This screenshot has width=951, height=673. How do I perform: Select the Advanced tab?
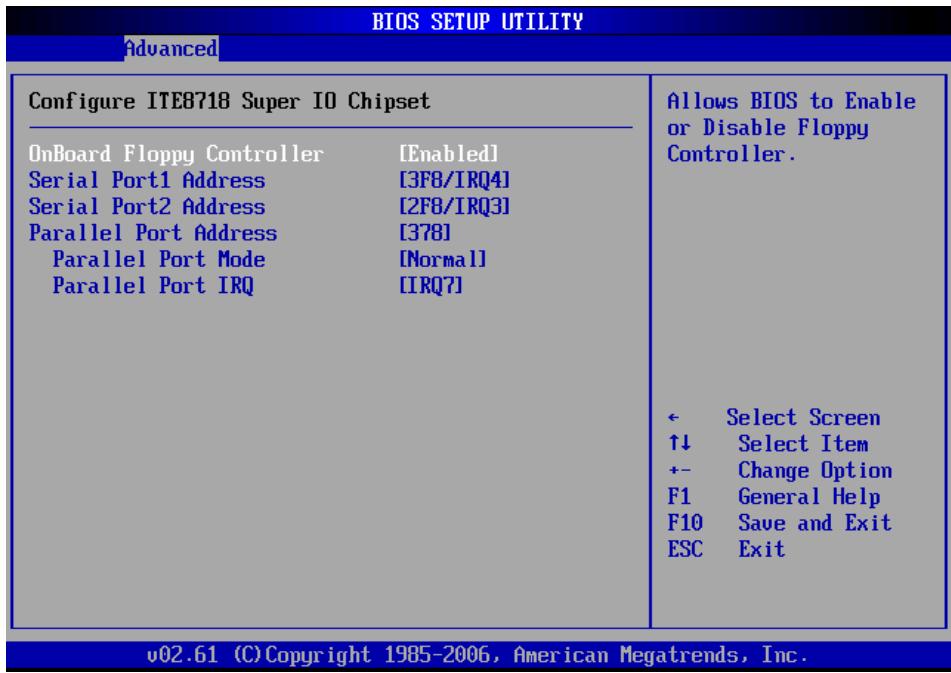[171, 49]
